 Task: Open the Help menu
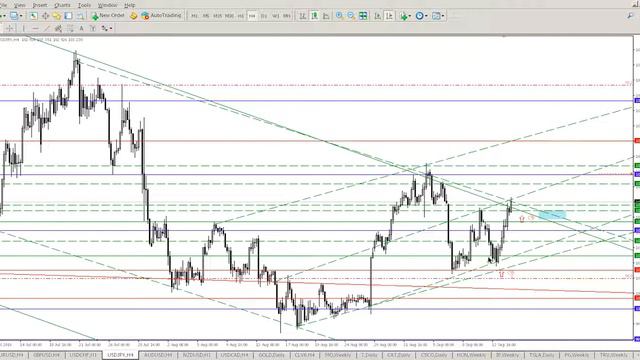(129, 5)
